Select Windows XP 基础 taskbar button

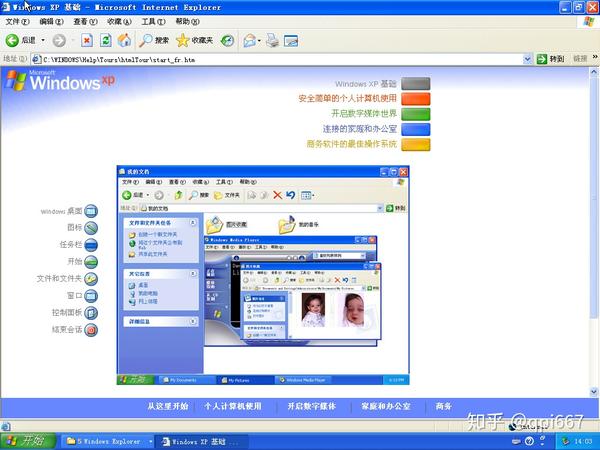pyautogui.click(x=201, y=441)
